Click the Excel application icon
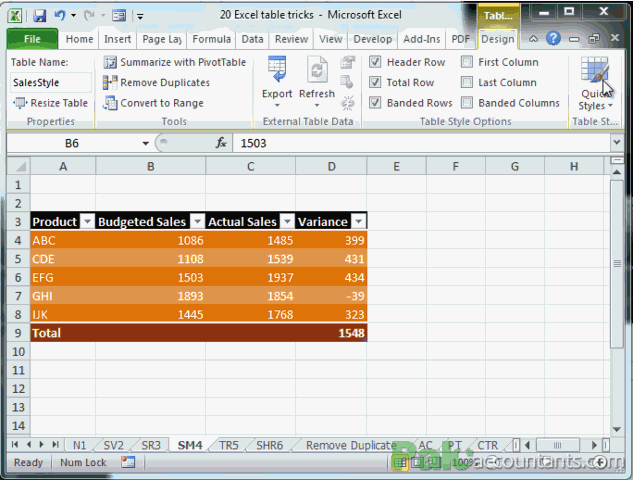 15,16
